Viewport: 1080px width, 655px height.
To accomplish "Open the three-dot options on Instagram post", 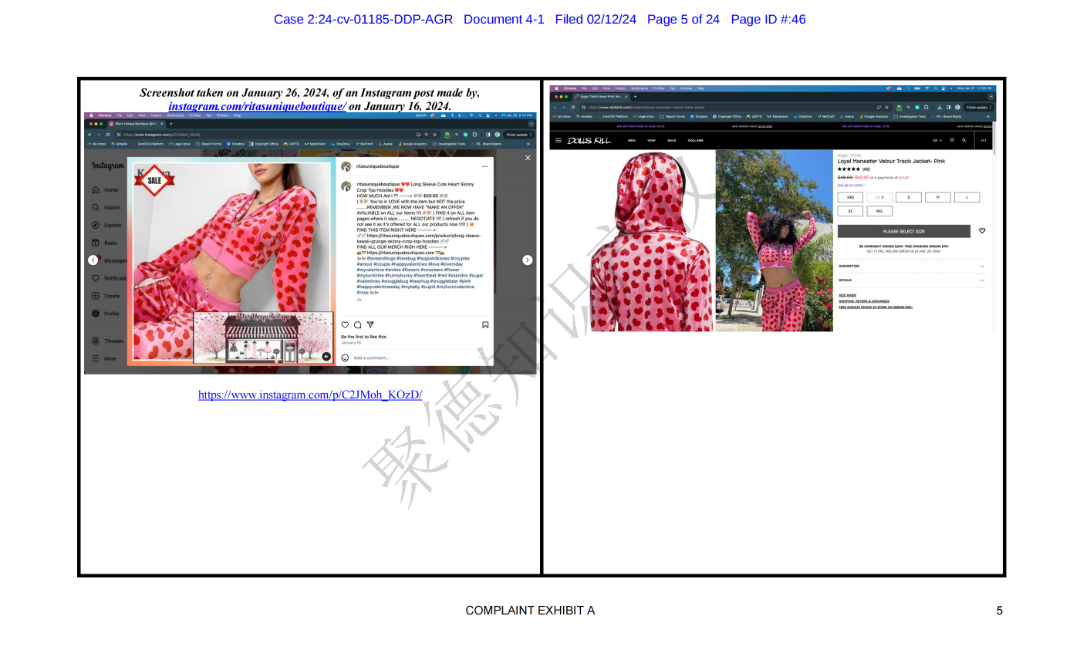I will (485, 167).
